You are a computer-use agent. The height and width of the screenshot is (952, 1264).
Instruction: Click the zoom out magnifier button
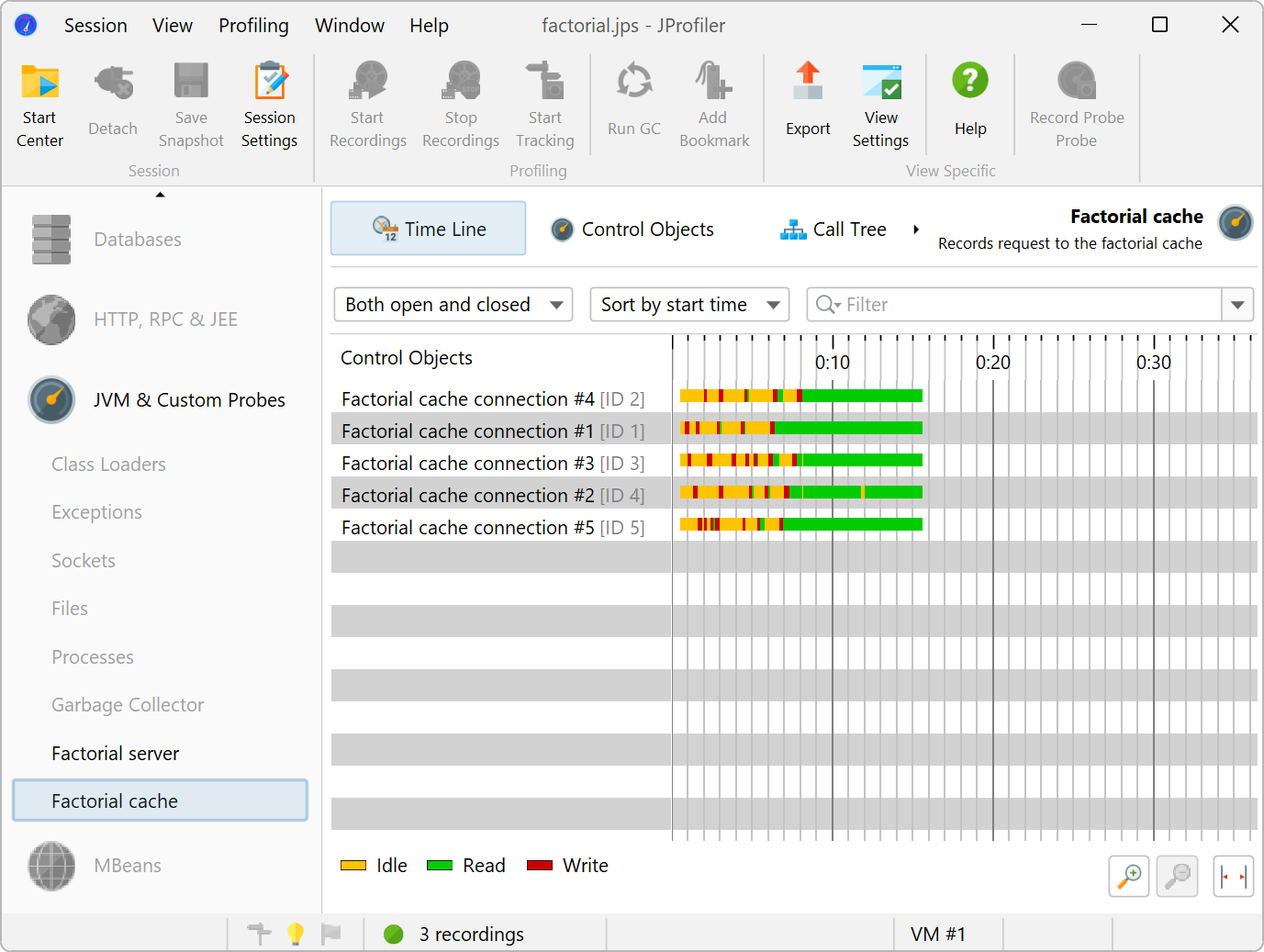[1177, 877]
